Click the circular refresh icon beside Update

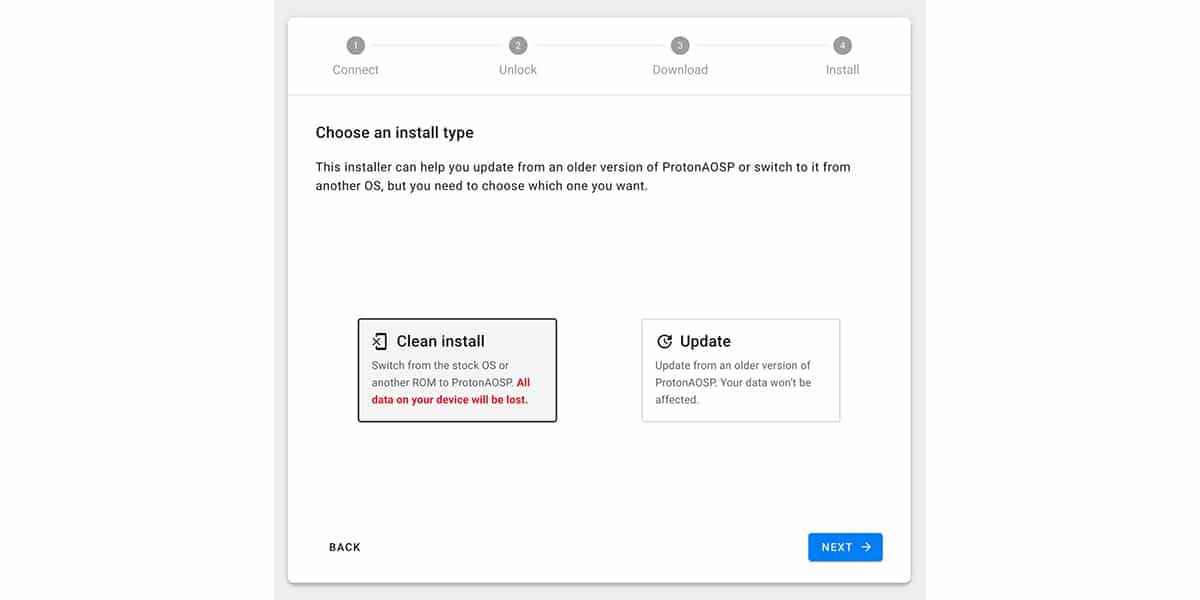(664, 342)
